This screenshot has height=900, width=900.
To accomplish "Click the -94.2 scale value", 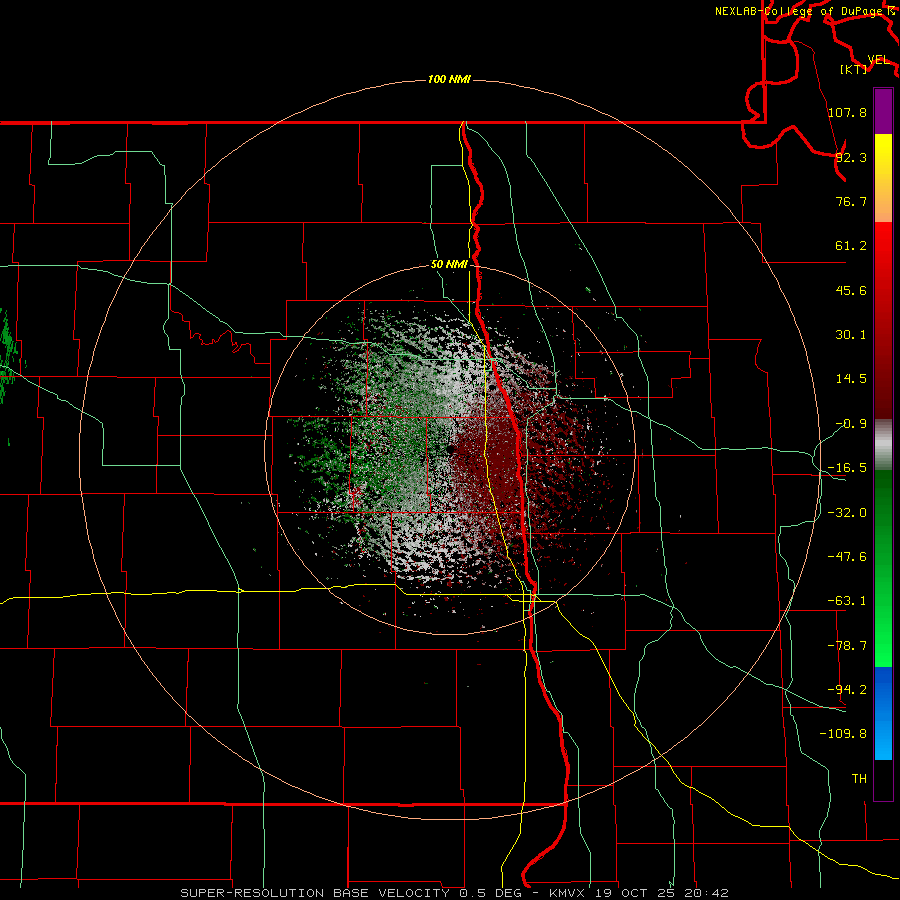I will [847, 689].
